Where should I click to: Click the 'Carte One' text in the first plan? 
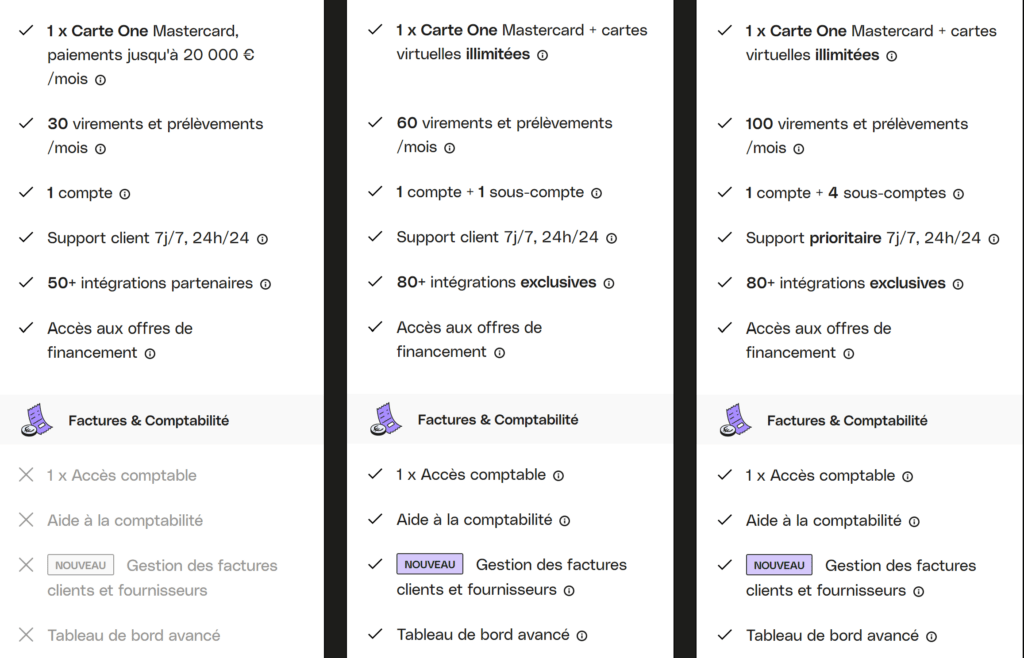pos(110,31)
